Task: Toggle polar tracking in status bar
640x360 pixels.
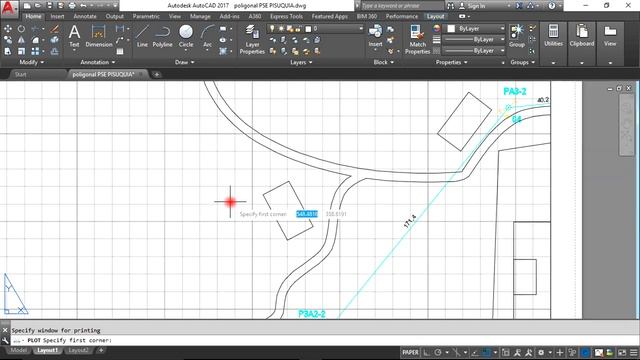Action: point(438,352)
